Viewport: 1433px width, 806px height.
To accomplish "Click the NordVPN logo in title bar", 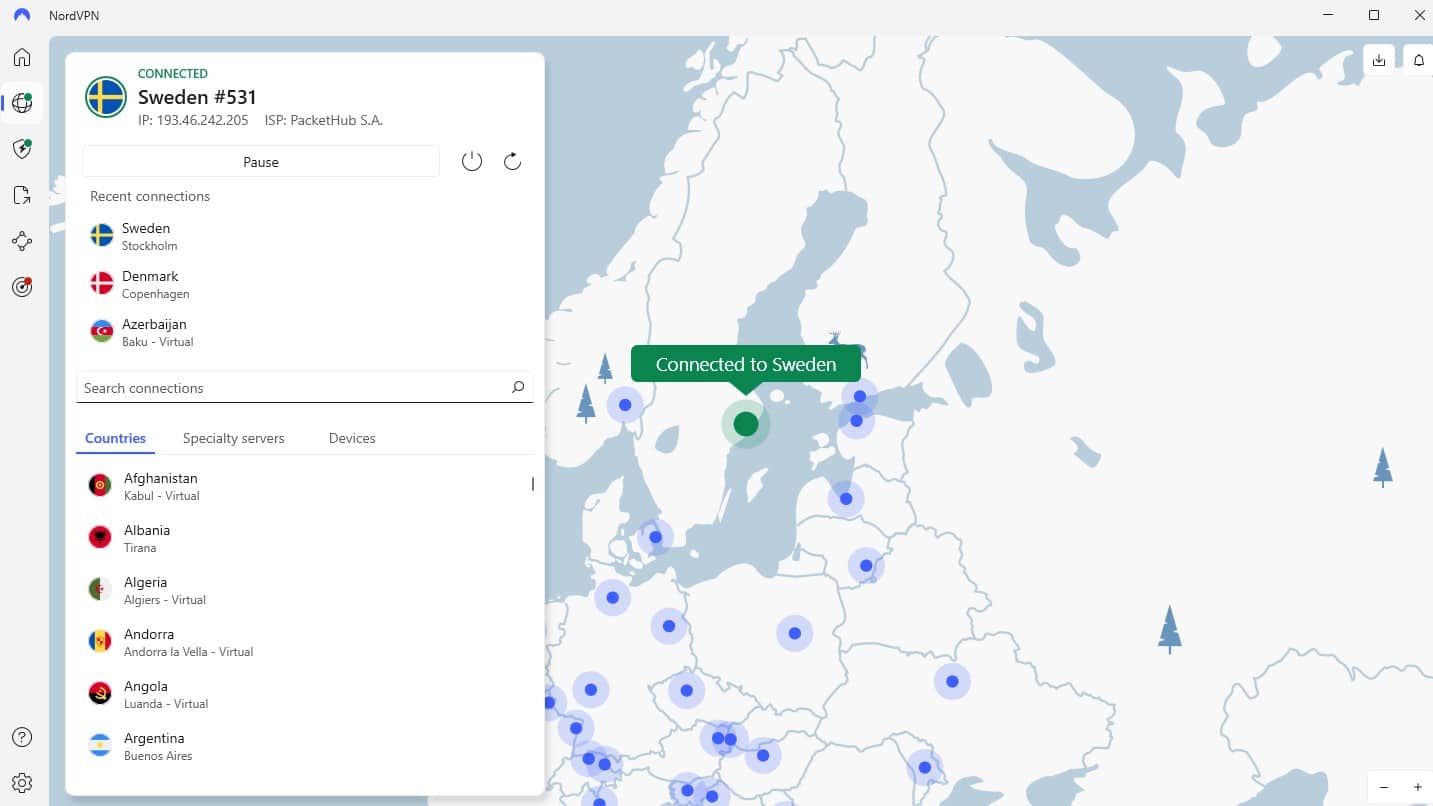I will click(x=22, y=15).
